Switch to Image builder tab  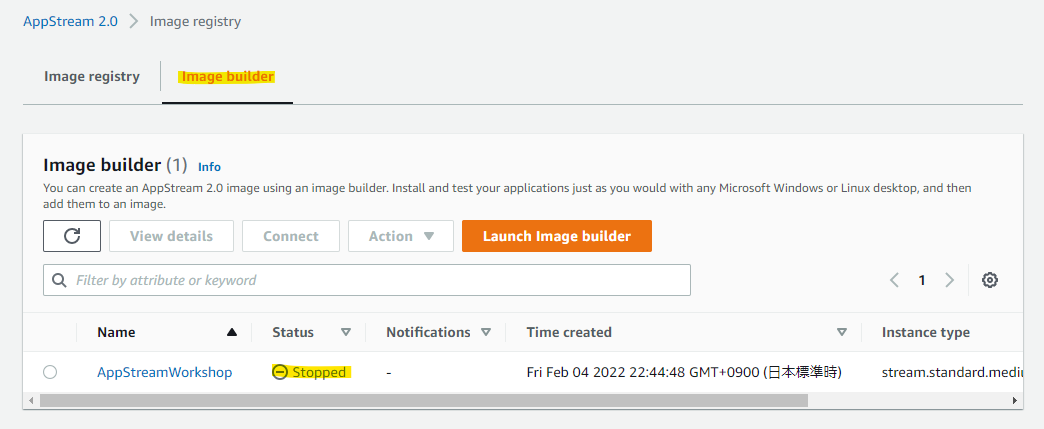tap(228, 77)
